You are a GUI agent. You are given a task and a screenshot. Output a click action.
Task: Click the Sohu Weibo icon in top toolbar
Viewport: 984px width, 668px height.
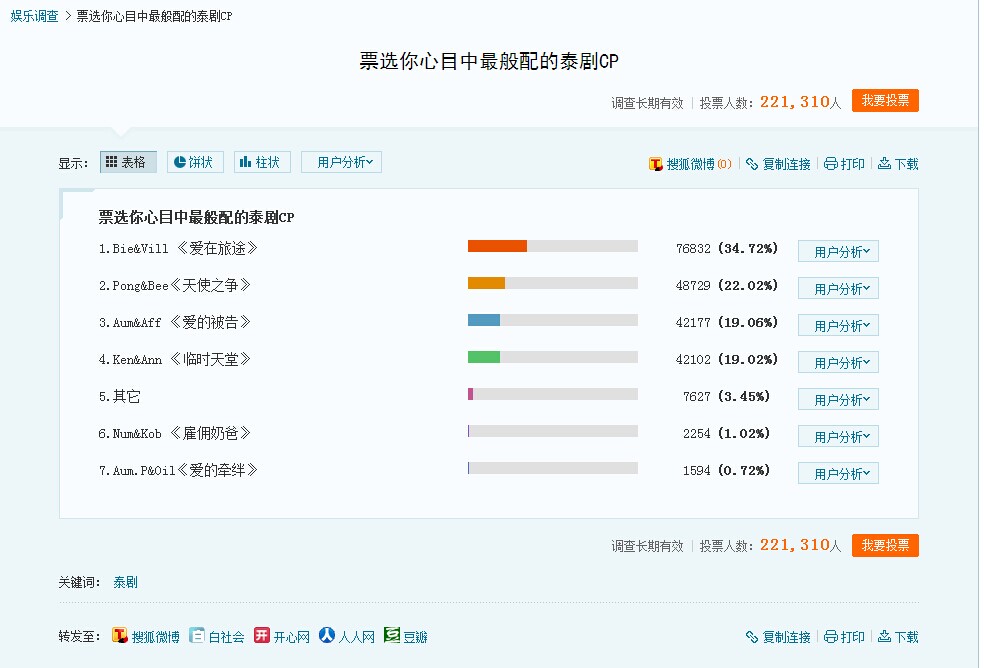coord(655,164)
